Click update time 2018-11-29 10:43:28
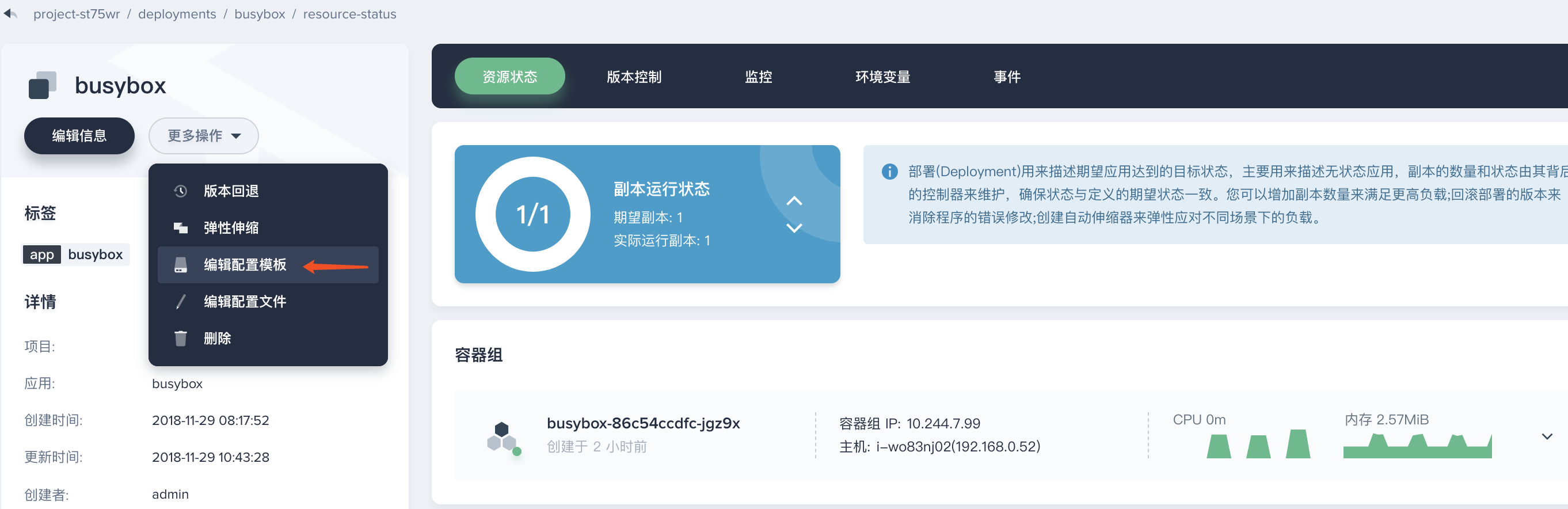Screen dimensions: 1568x509 click(210, 457)
